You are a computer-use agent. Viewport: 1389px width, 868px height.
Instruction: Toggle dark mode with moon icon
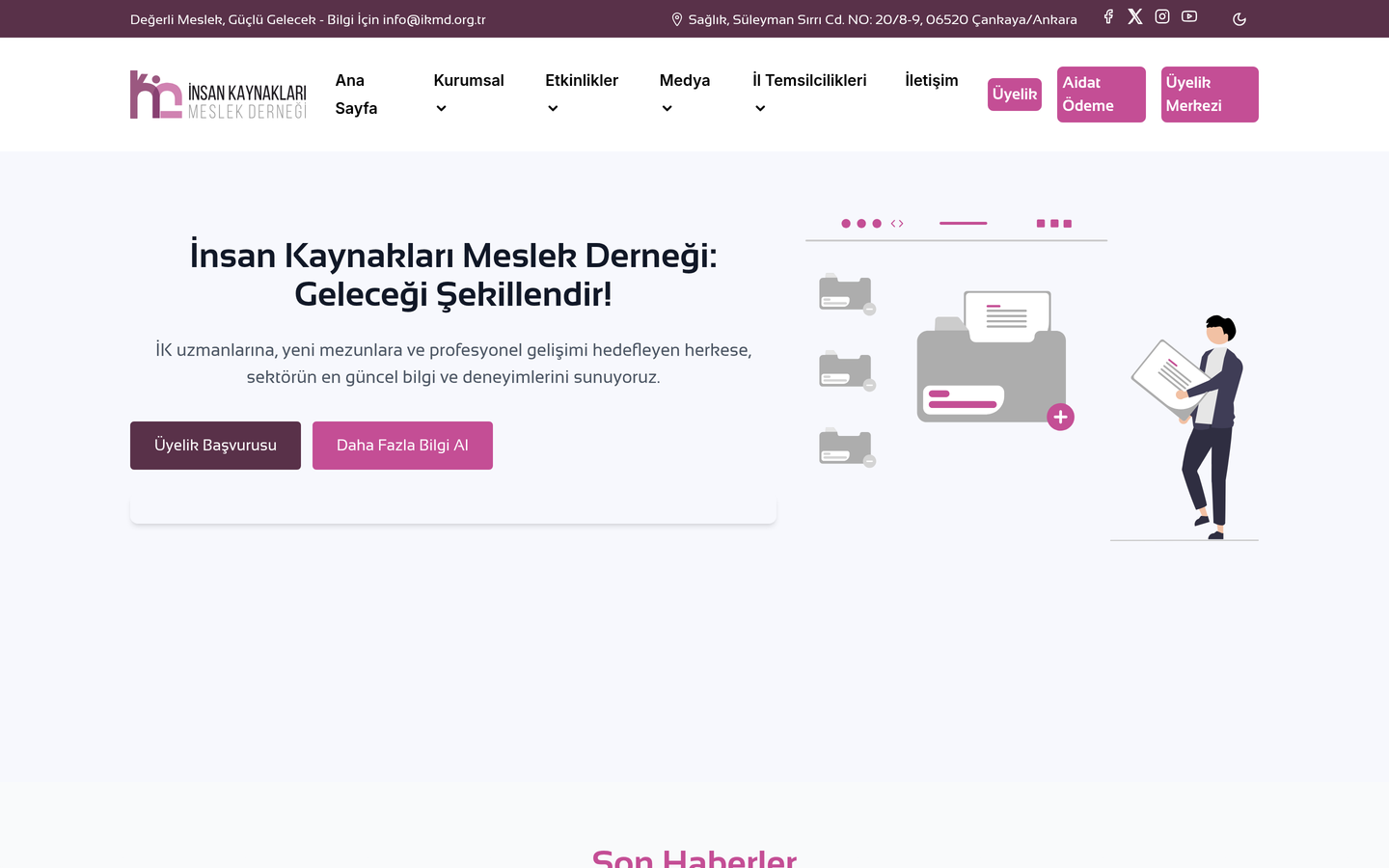(x=1239, y=19)
